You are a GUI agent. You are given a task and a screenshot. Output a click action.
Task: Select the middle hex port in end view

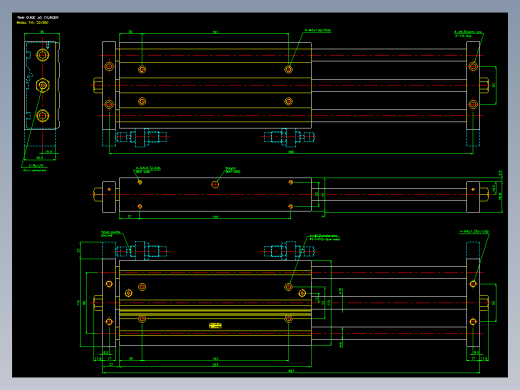(x=43, y=85)
